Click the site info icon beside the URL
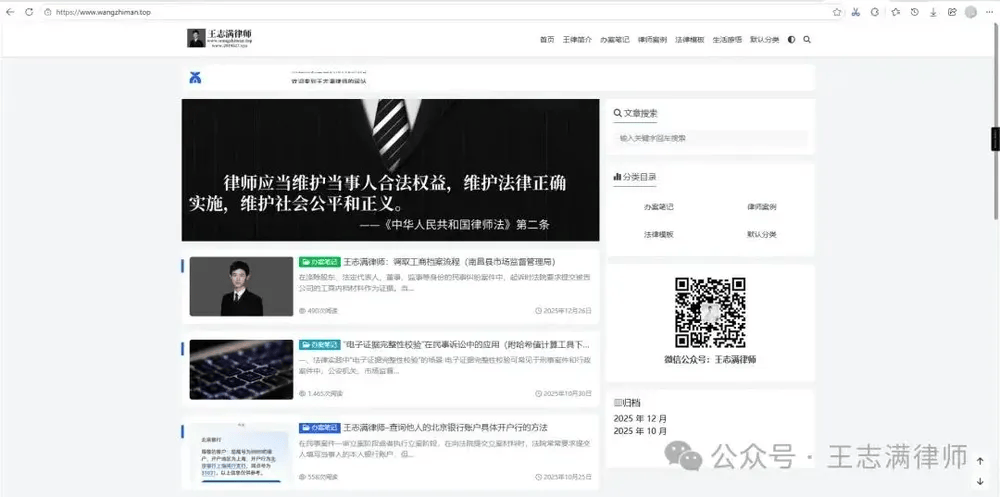 coord(48,12)
